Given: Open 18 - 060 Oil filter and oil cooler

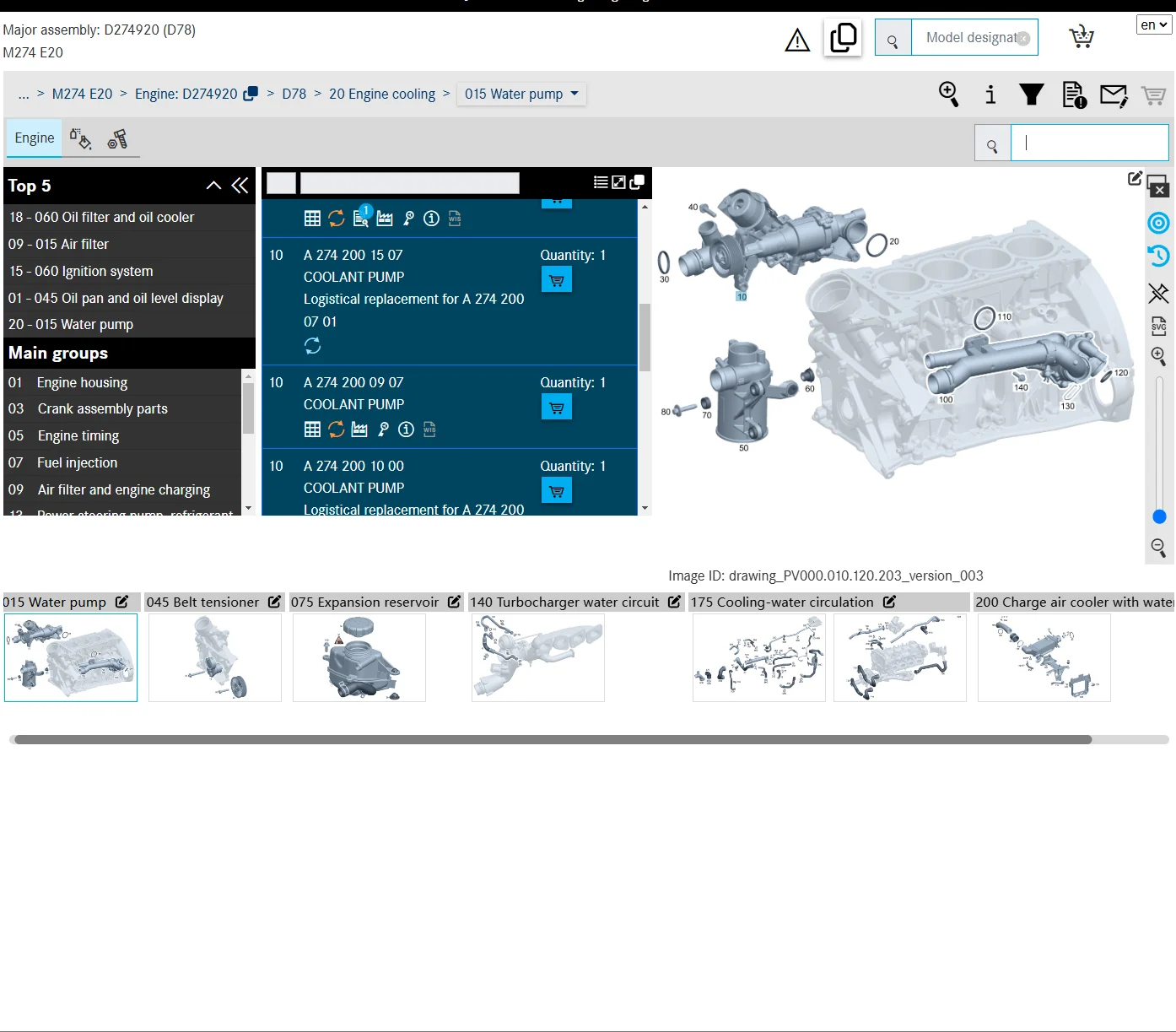Looking at the screenshot, I should [101, 217].
